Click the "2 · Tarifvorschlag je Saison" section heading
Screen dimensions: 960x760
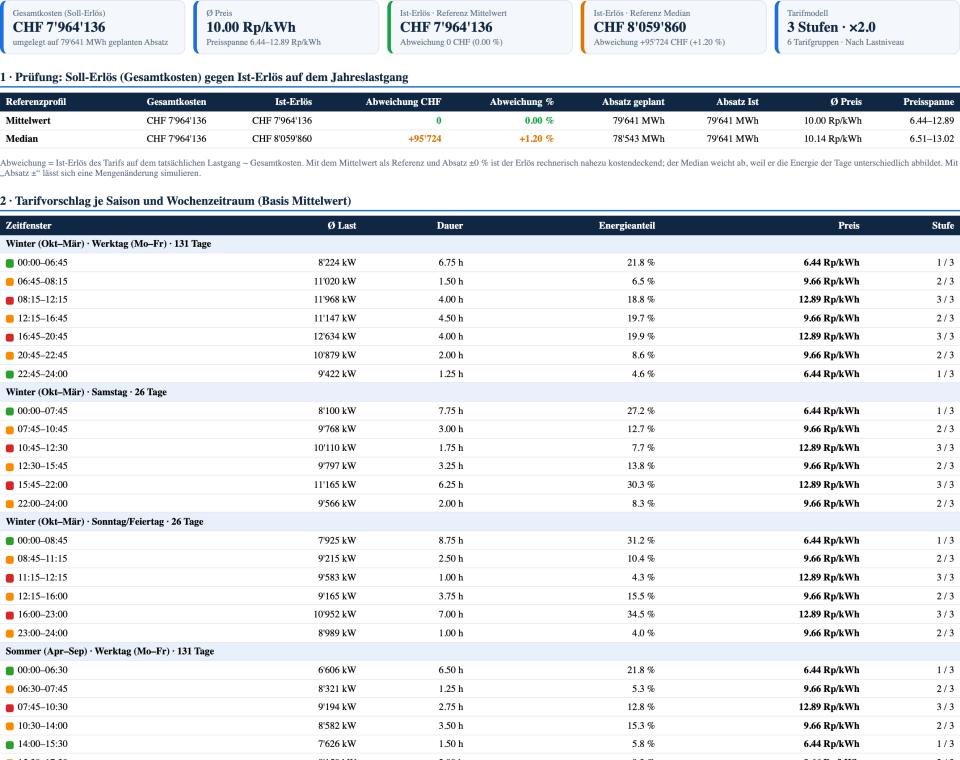point(176,201)
